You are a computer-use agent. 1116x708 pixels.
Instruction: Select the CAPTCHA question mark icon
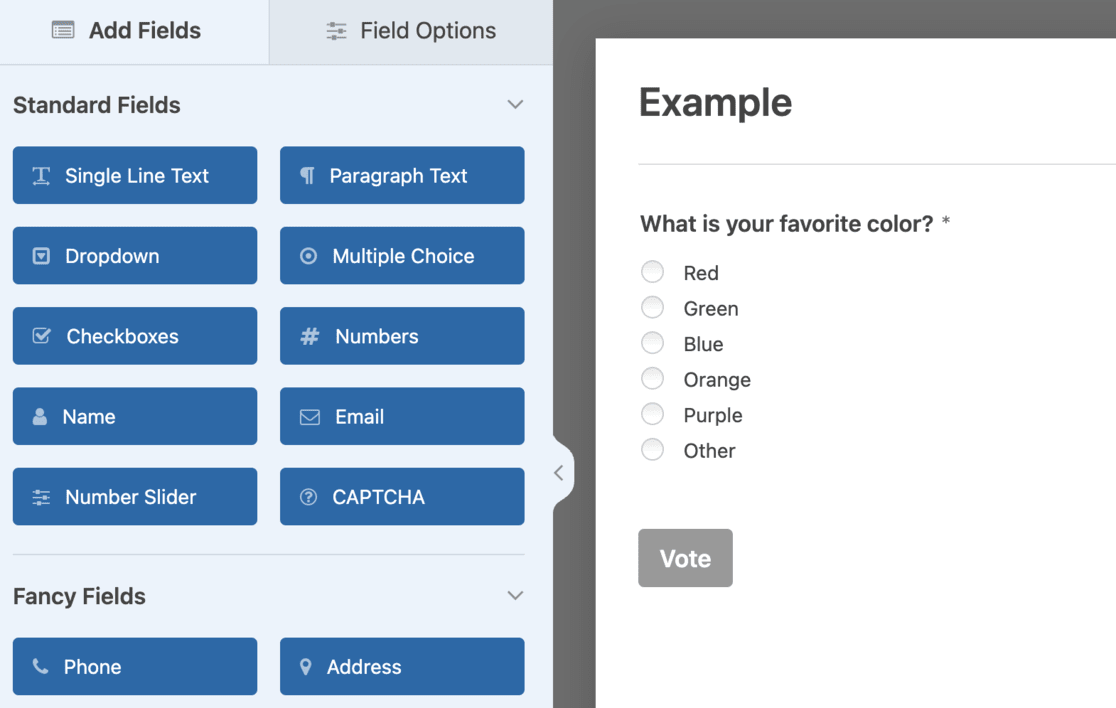pos(309,496)
